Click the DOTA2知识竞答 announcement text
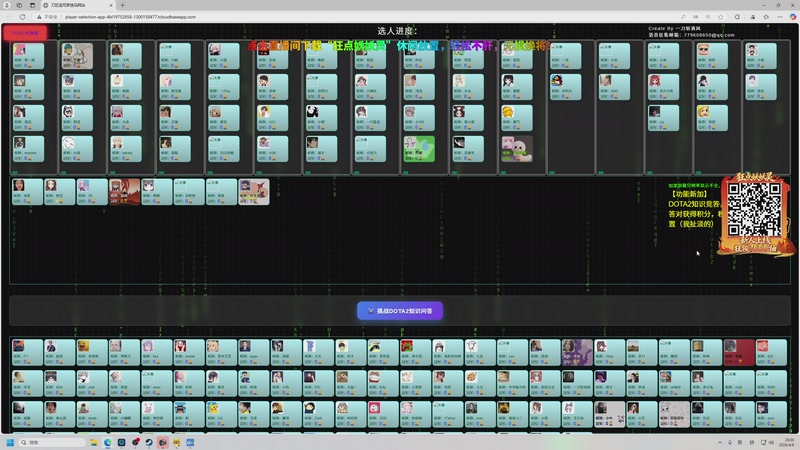800x450 pixels. [x=694, y=204]
